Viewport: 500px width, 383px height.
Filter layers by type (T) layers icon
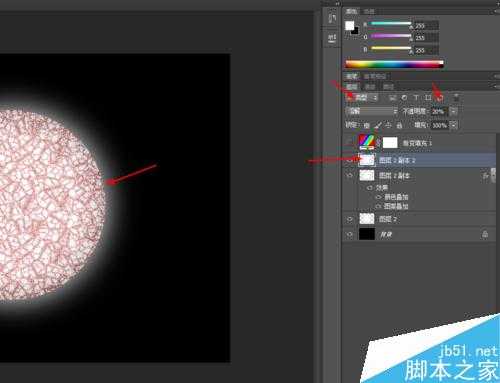coord(416,98)
